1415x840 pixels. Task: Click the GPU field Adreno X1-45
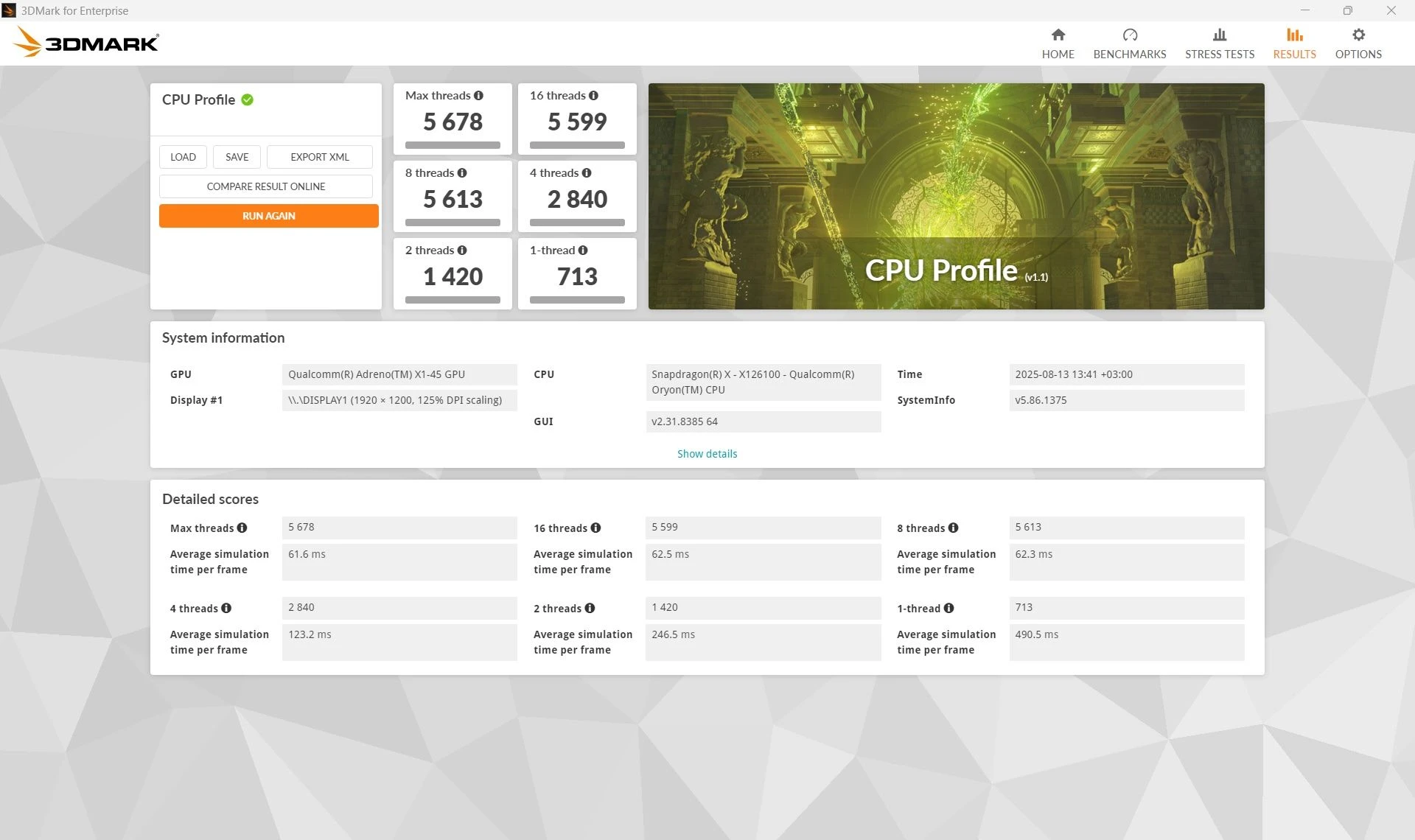coord(399,374)
